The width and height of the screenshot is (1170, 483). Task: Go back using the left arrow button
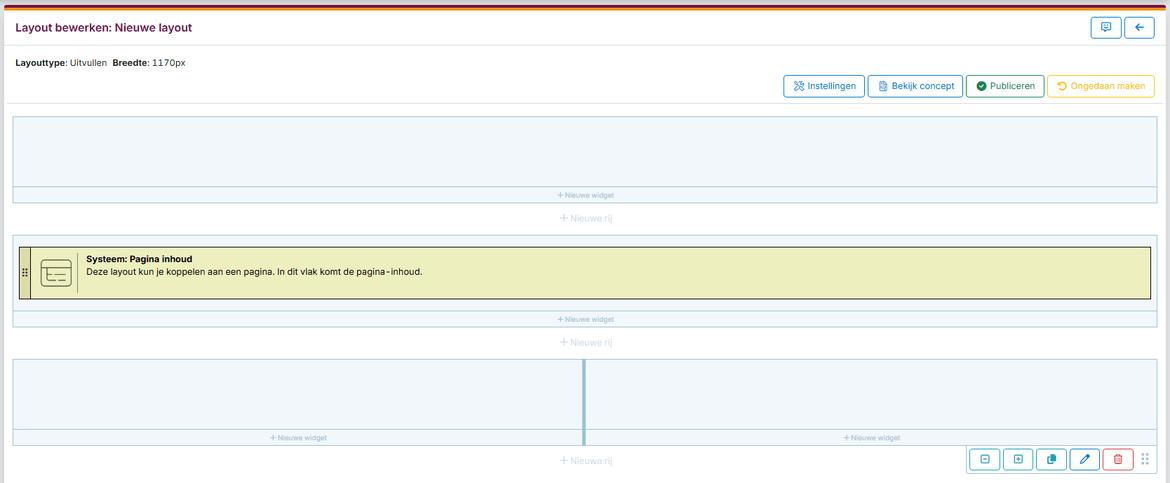point(1139,28)
